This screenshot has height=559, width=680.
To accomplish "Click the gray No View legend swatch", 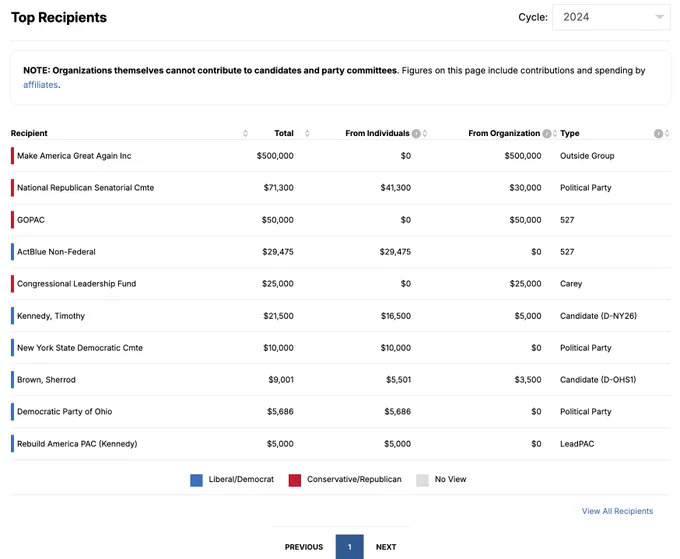I will (422, 480).
